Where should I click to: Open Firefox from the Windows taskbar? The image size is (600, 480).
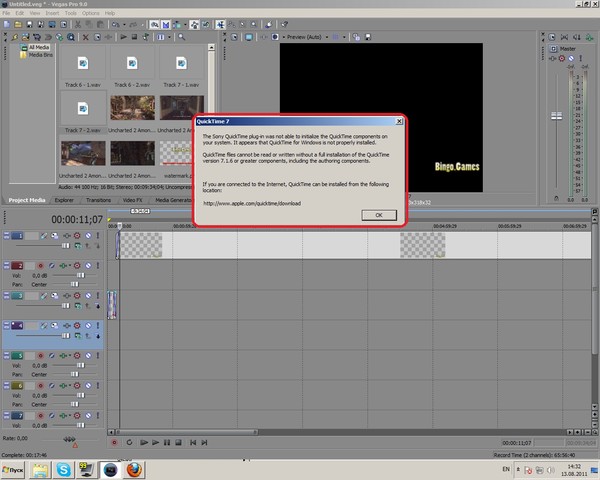click(134, 470)
